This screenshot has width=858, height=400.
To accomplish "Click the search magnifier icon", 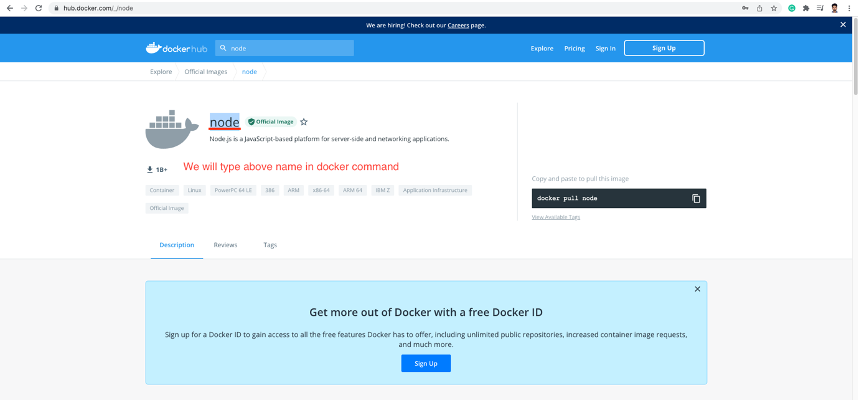I will coord(223,48).
